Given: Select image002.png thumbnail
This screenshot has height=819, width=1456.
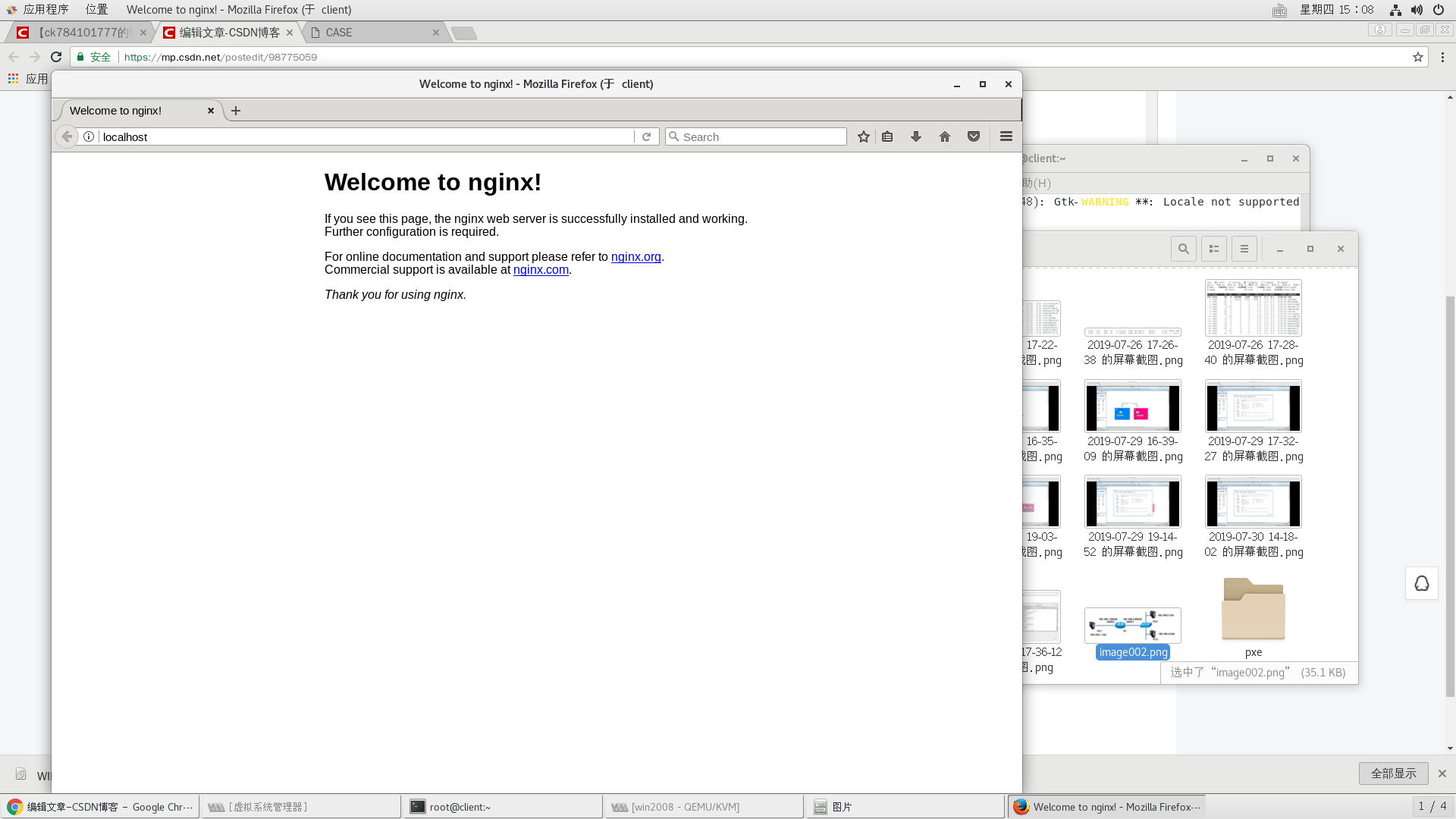Looking at the screenshot, I should click(1132, 626).
